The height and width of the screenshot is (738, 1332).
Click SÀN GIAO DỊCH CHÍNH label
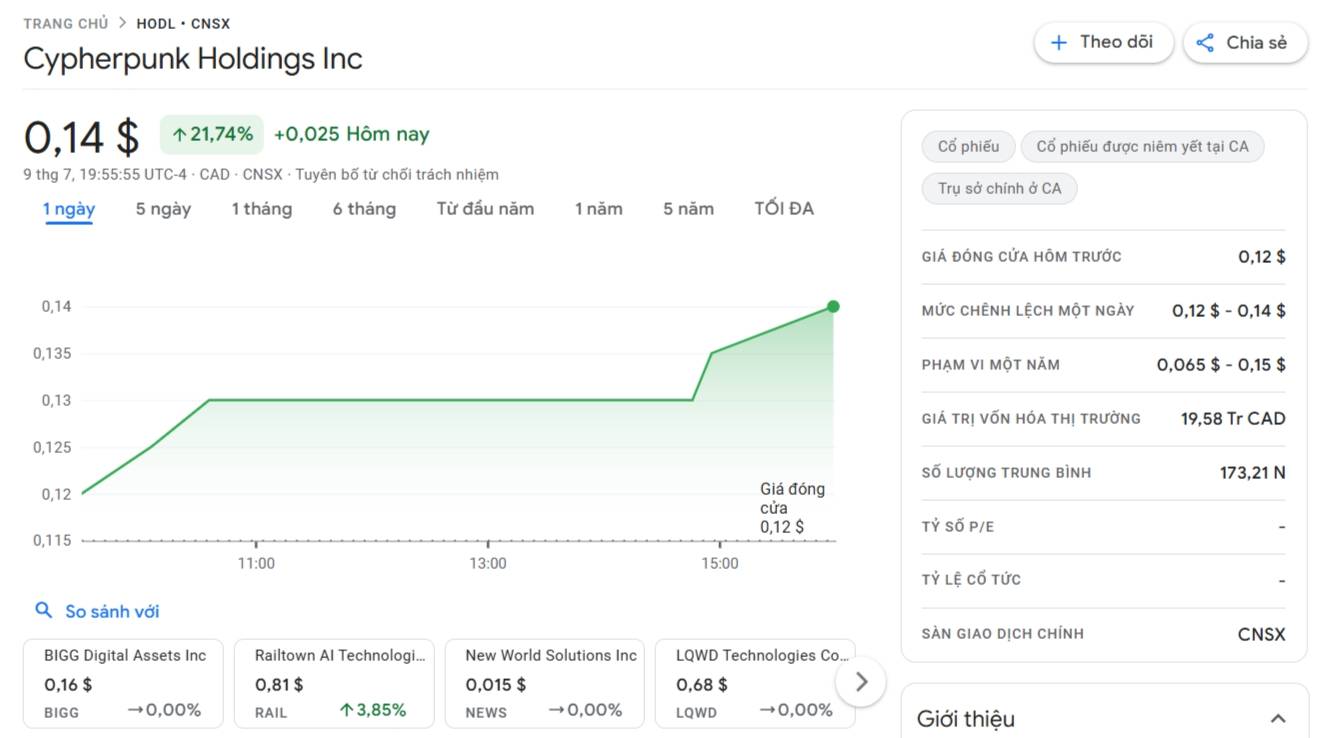pos(1002,634)
